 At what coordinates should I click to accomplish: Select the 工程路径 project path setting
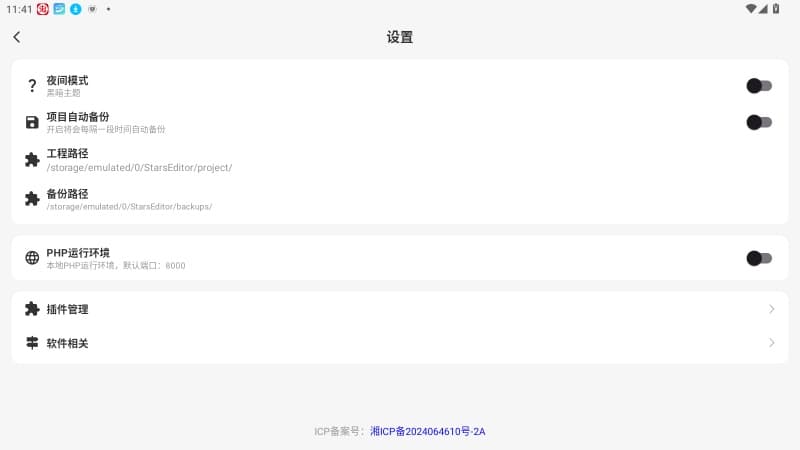point(138,160)
